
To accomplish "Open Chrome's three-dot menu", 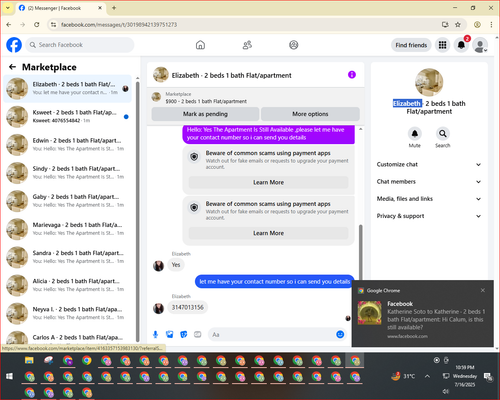I will (491, 24).
